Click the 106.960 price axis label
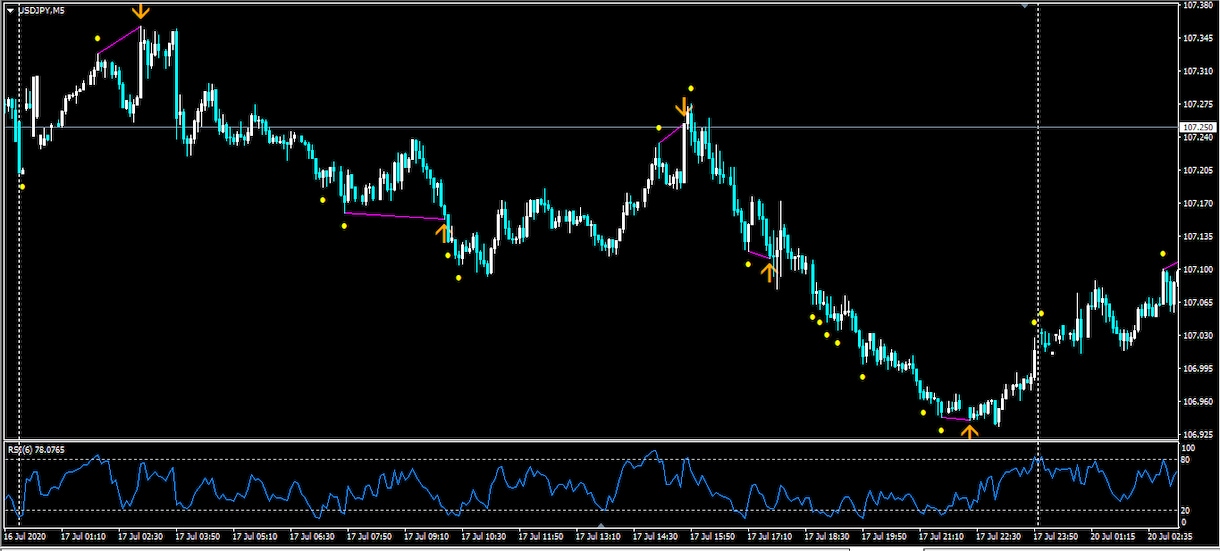Image resolution: width=1220 pixels, height=551 pixels. click(1197, 401)
